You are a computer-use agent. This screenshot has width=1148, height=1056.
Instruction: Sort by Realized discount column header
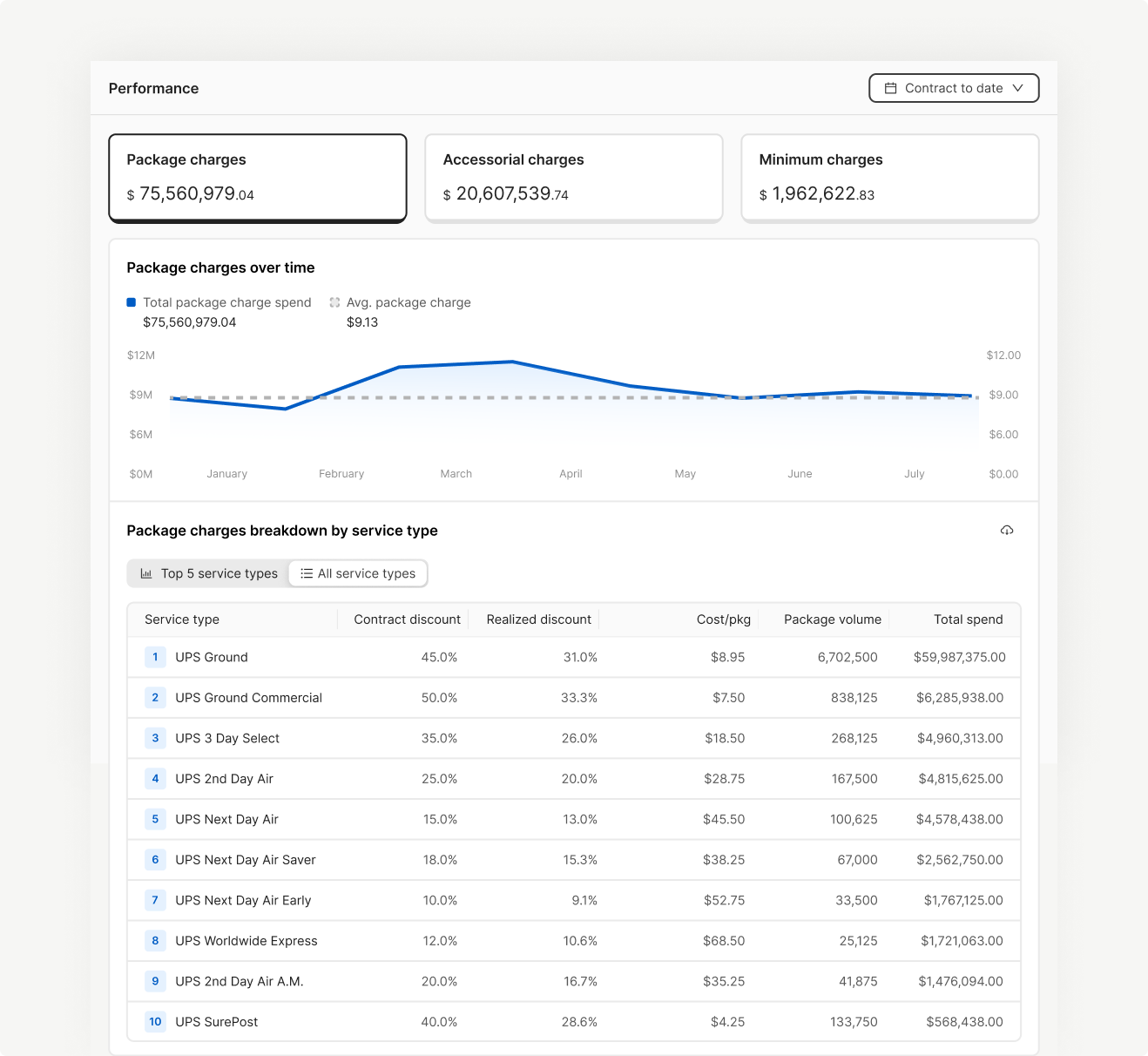coord(538,619)
